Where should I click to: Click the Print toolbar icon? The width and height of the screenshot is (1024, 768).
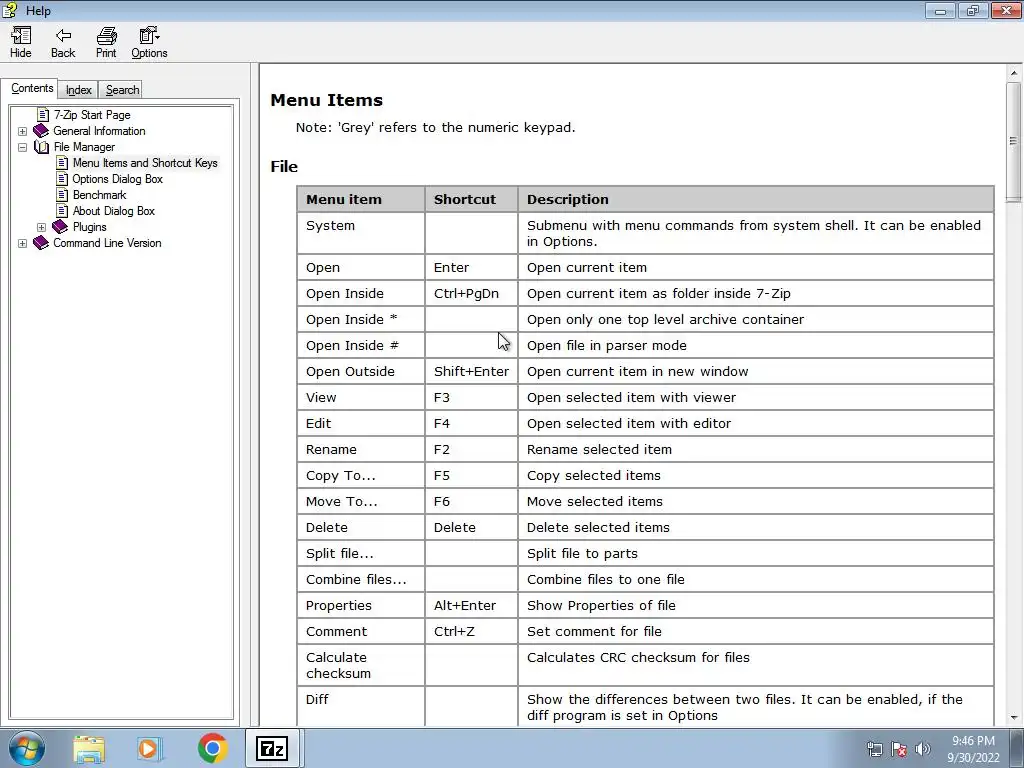(106, 43)
